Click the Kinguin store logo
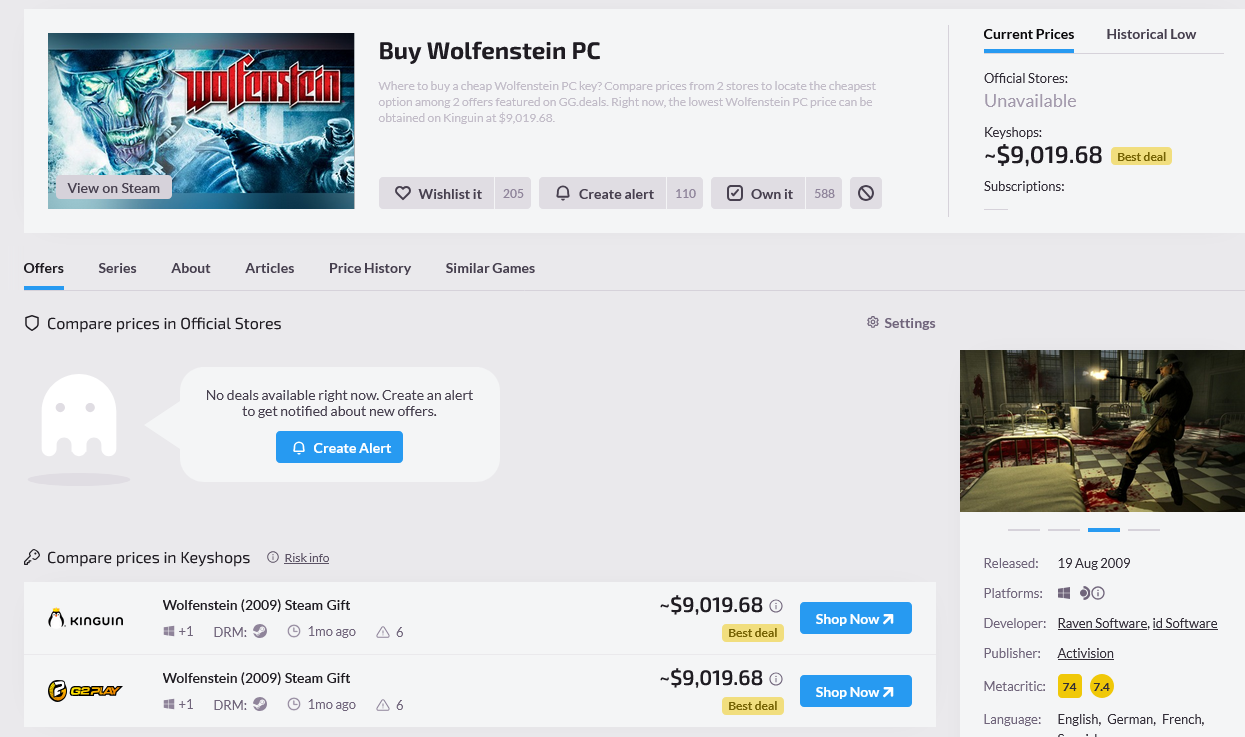 pos(86,619)
